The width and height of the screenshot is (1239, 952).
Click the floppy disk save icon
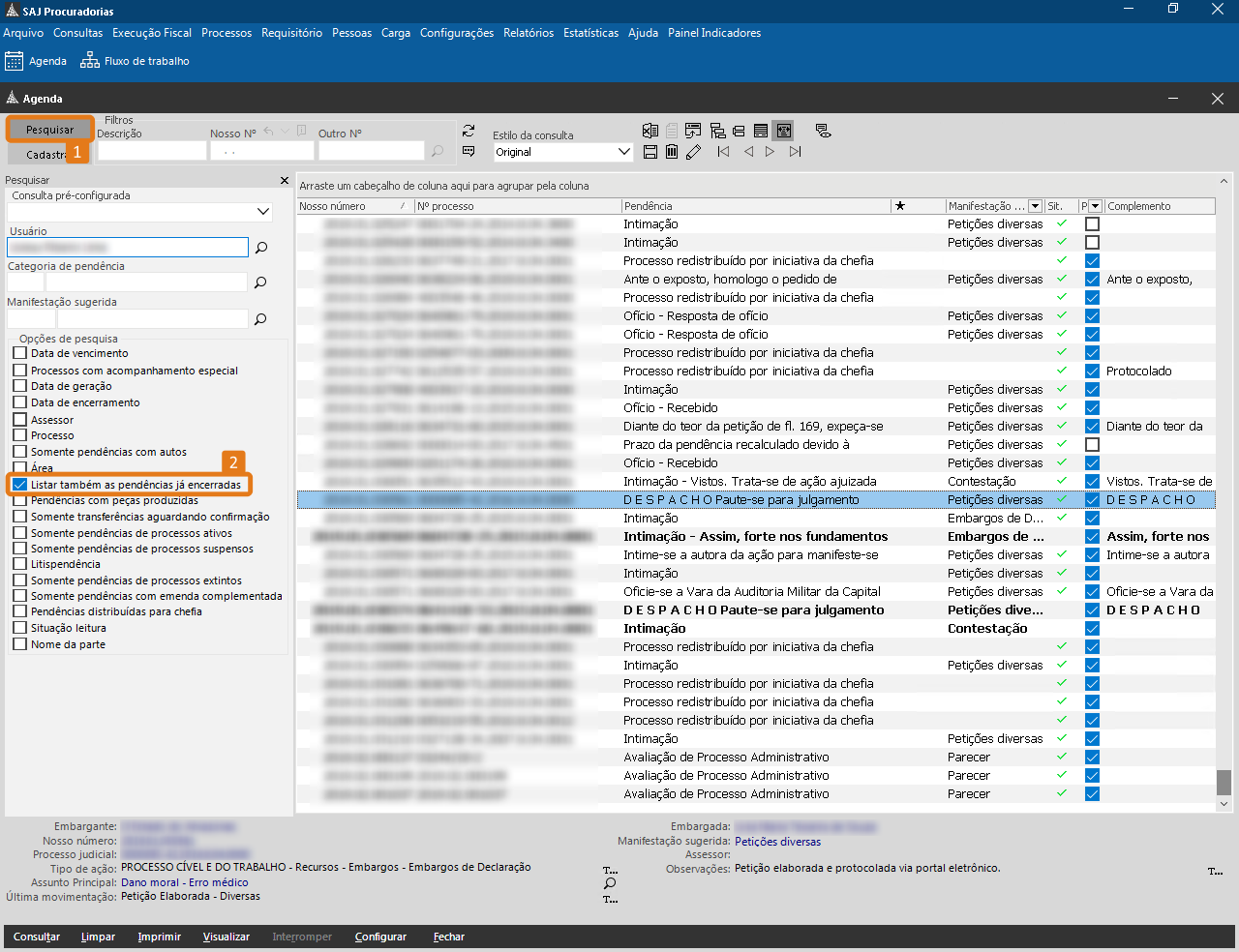650,152
